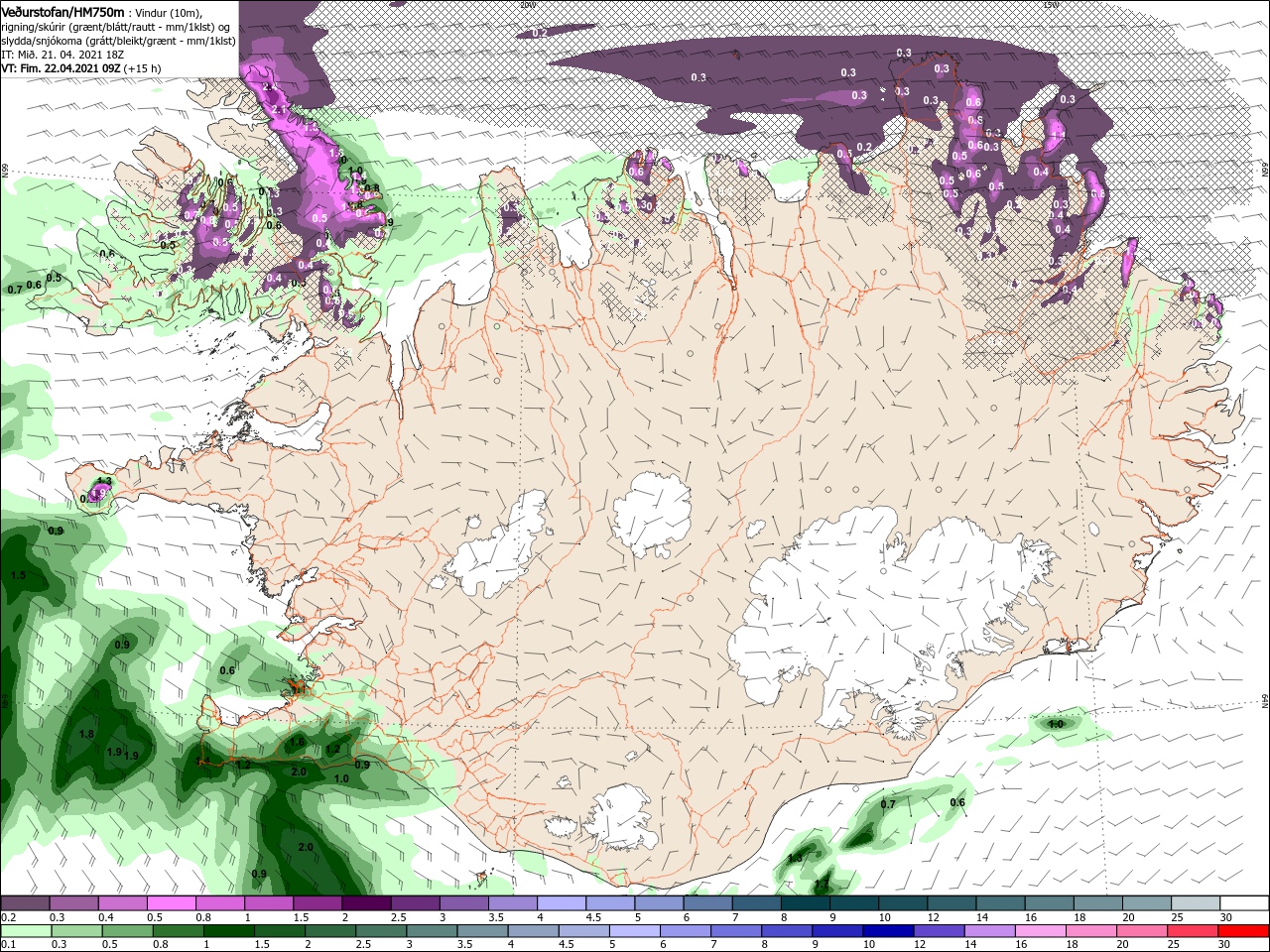Click the '(+15 h)' forecast offset
1270x952 pixels.
click(x=142, y=68)
